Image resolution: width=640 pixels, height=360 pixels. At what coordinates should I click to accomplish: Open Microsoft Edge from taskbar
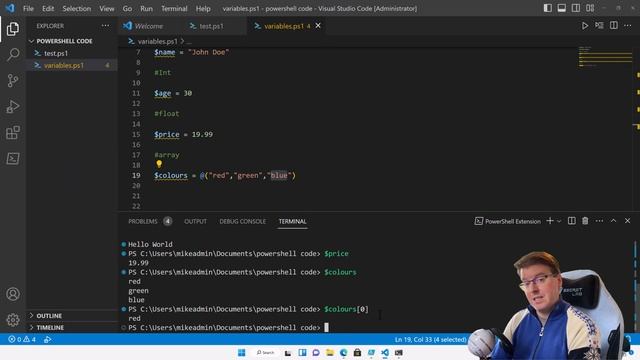tap(344, 353)
